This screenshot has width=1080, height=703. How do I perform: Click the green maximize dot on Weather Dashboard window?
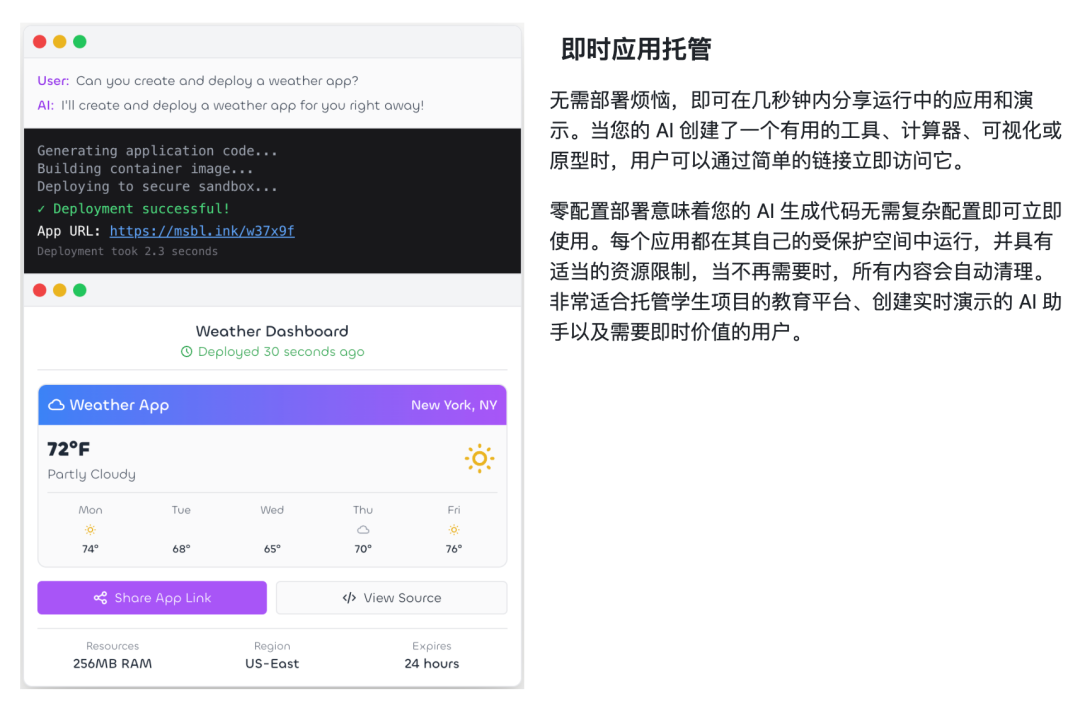(80, 290)
